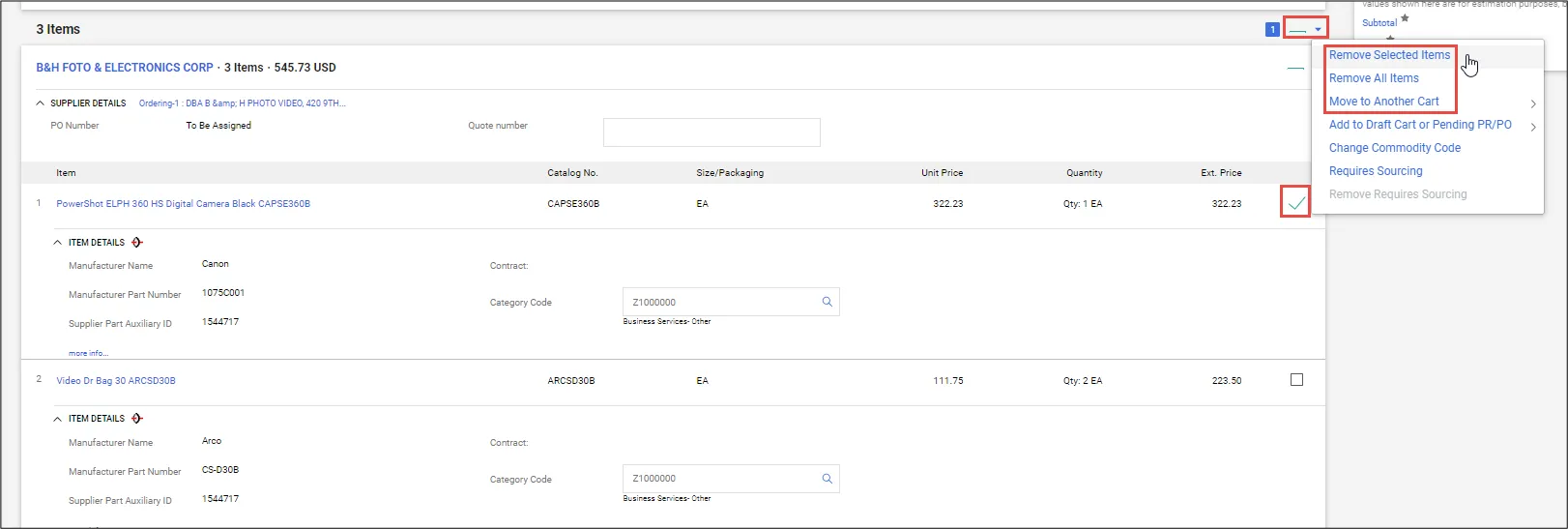The height and width of the screenshot is (529, 1568).
Task: Open PowerShot ELPH 360 HS Digital Camera link
Action: pos(184,204)
